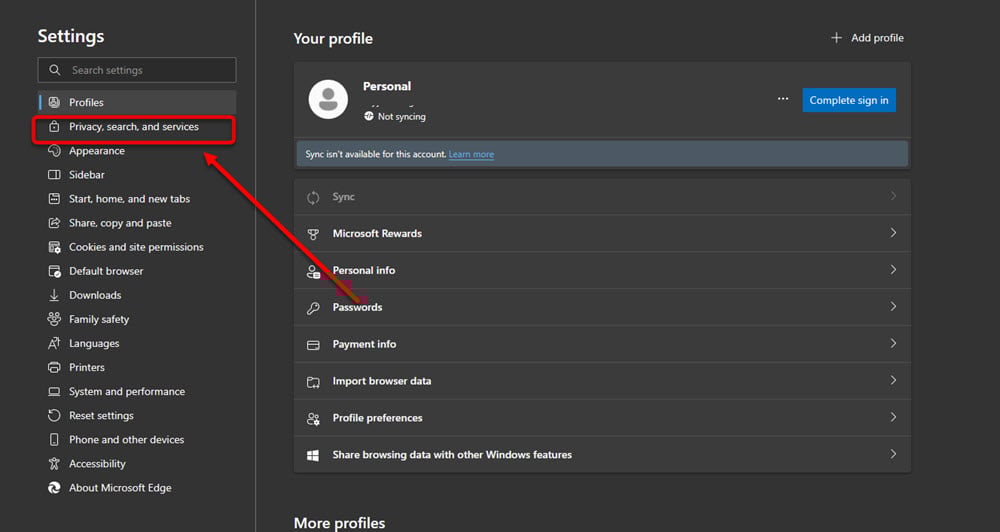Click the Phone and other devices icon
Viewport: 1000px width, 532px height.
pos(54,440)
